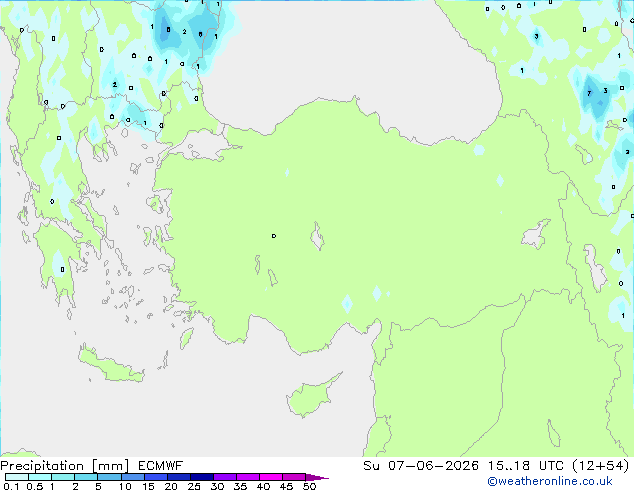Screen dimensions: 634x490
Task: Click the island of Crete
Action: point(111,366)
